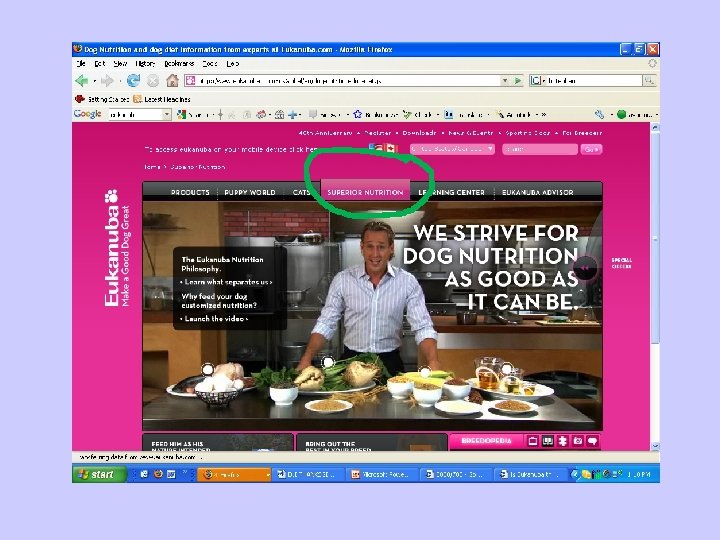Select the Learning Center tab
The image size is (720, 540).
[451, 192]
